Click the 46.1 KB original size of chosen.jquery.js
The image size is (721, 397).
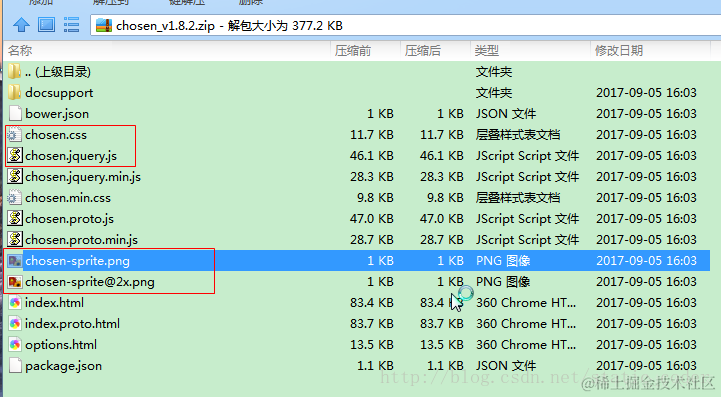click(x=372, y=156)
